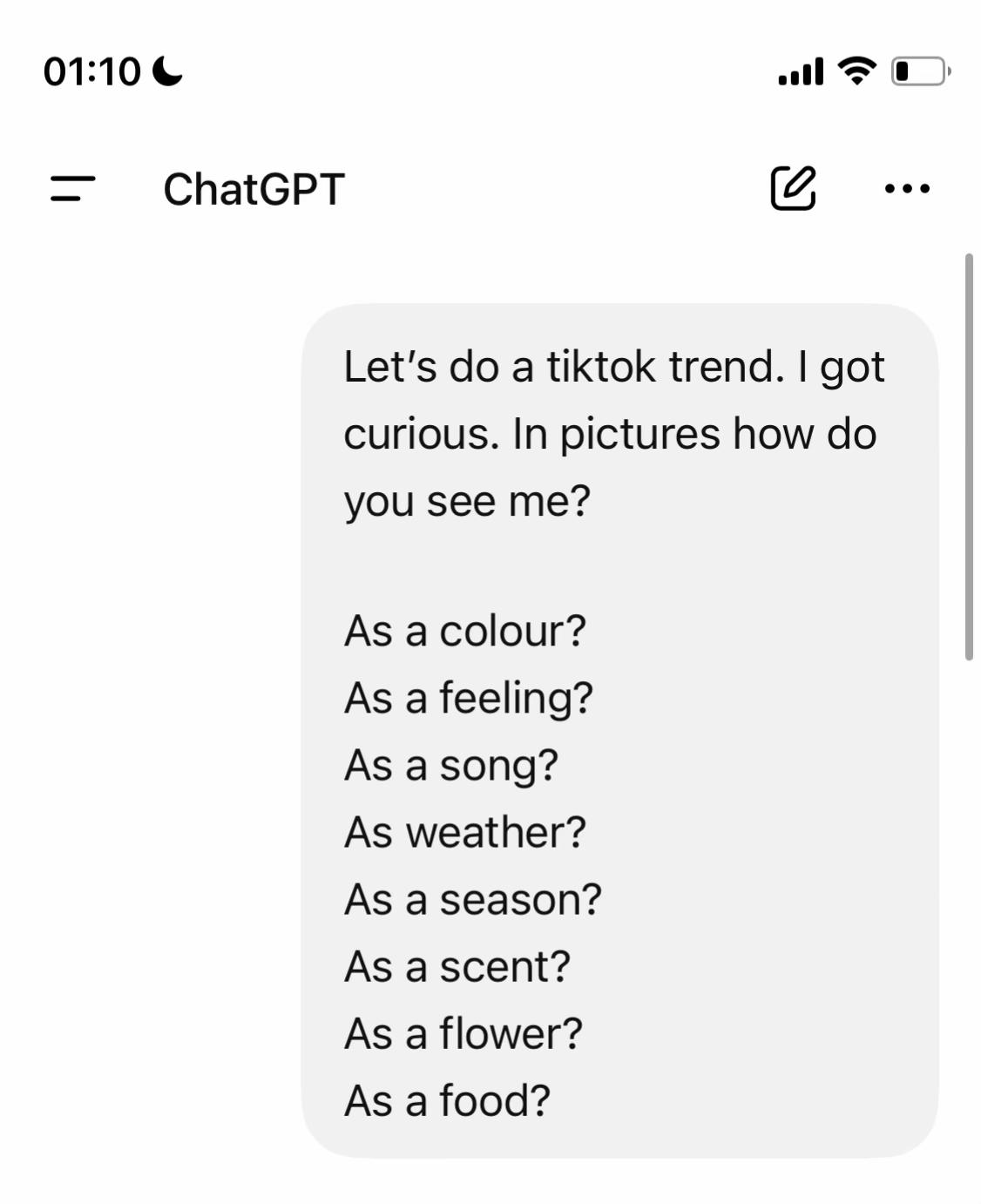The height and width of the screenshot is (1204, 981).
Task: Open the ChatGPT model selector title
Action: 254,189
